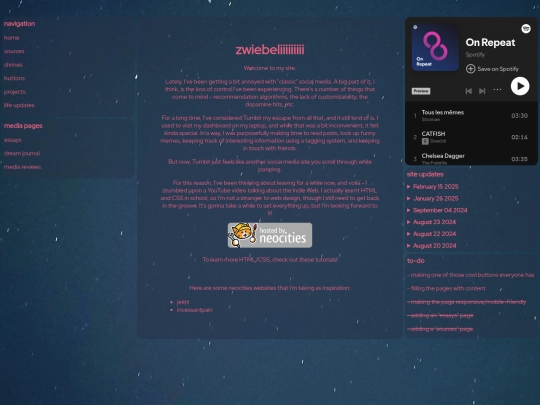
Task: Select the track Tous les mêmes
Action: click(x=443, y=112)
